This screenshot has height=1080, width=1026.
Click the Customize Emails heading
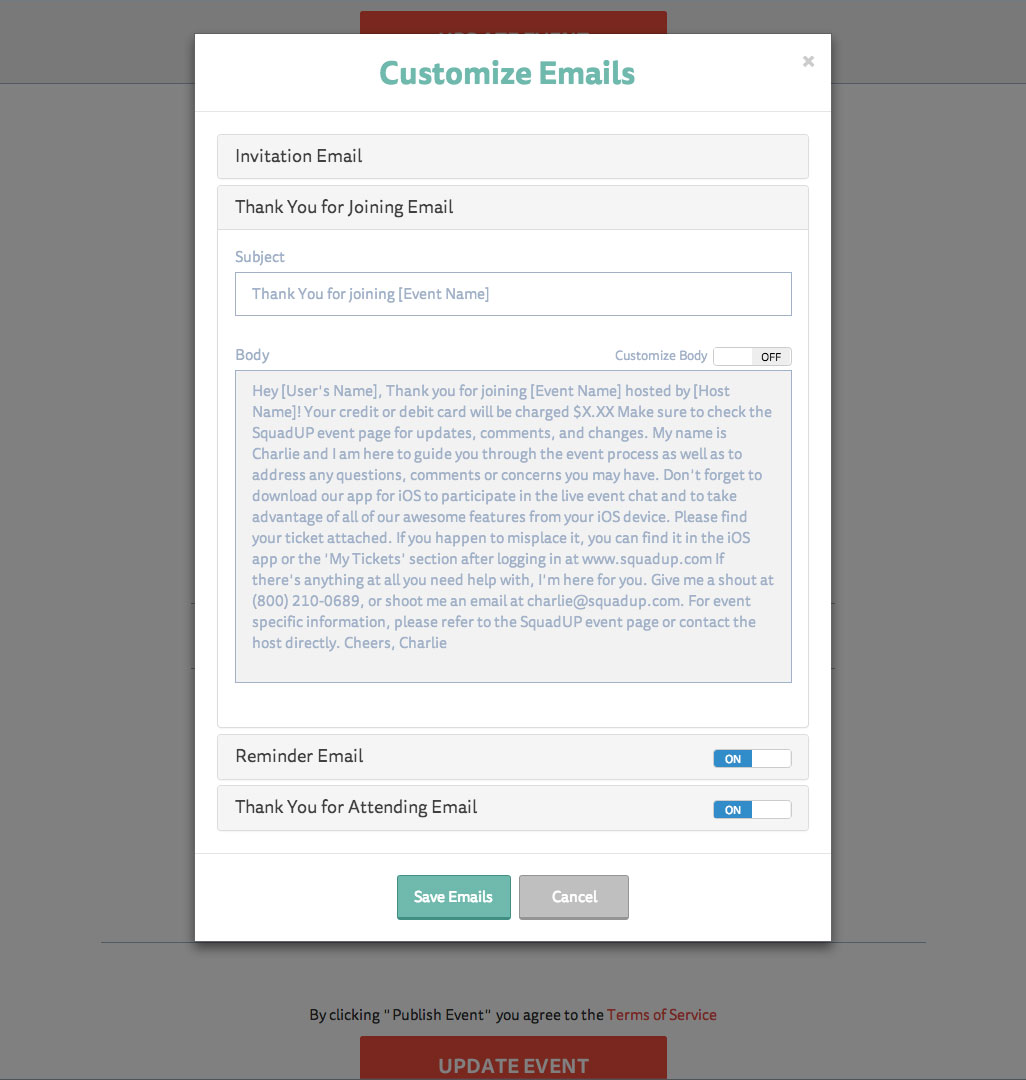coord(507,73)
